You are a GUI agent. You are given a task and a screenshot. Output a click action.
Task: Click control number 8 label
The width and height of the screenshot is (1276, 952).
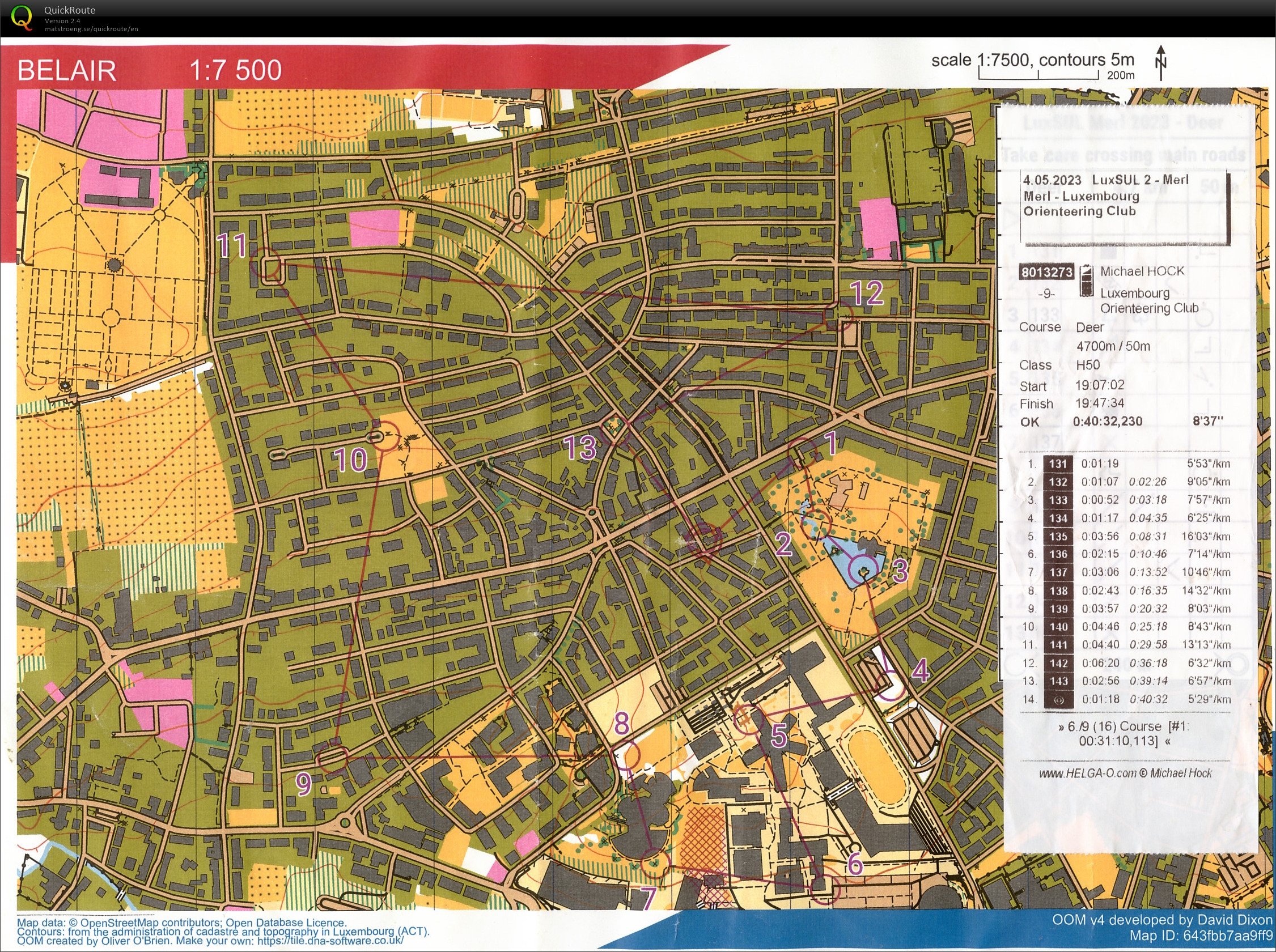(621, 723)
